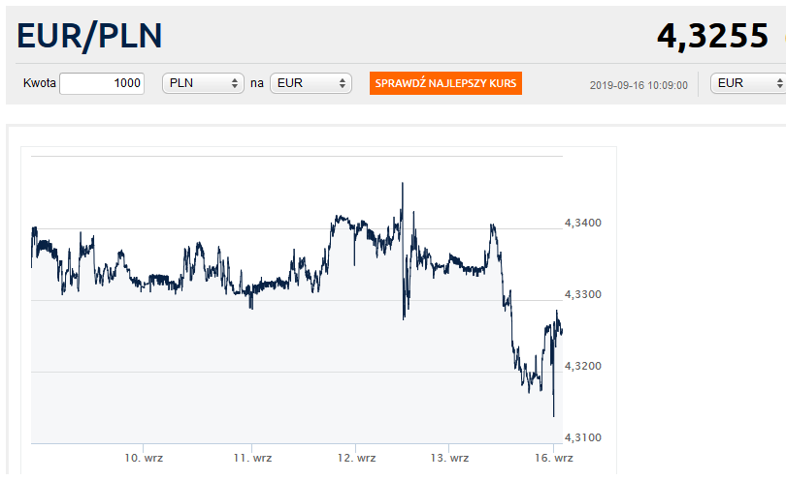Click the 4,3200 price axis label
This screenshot has width=786, height=480.
[x=583, y=367]
